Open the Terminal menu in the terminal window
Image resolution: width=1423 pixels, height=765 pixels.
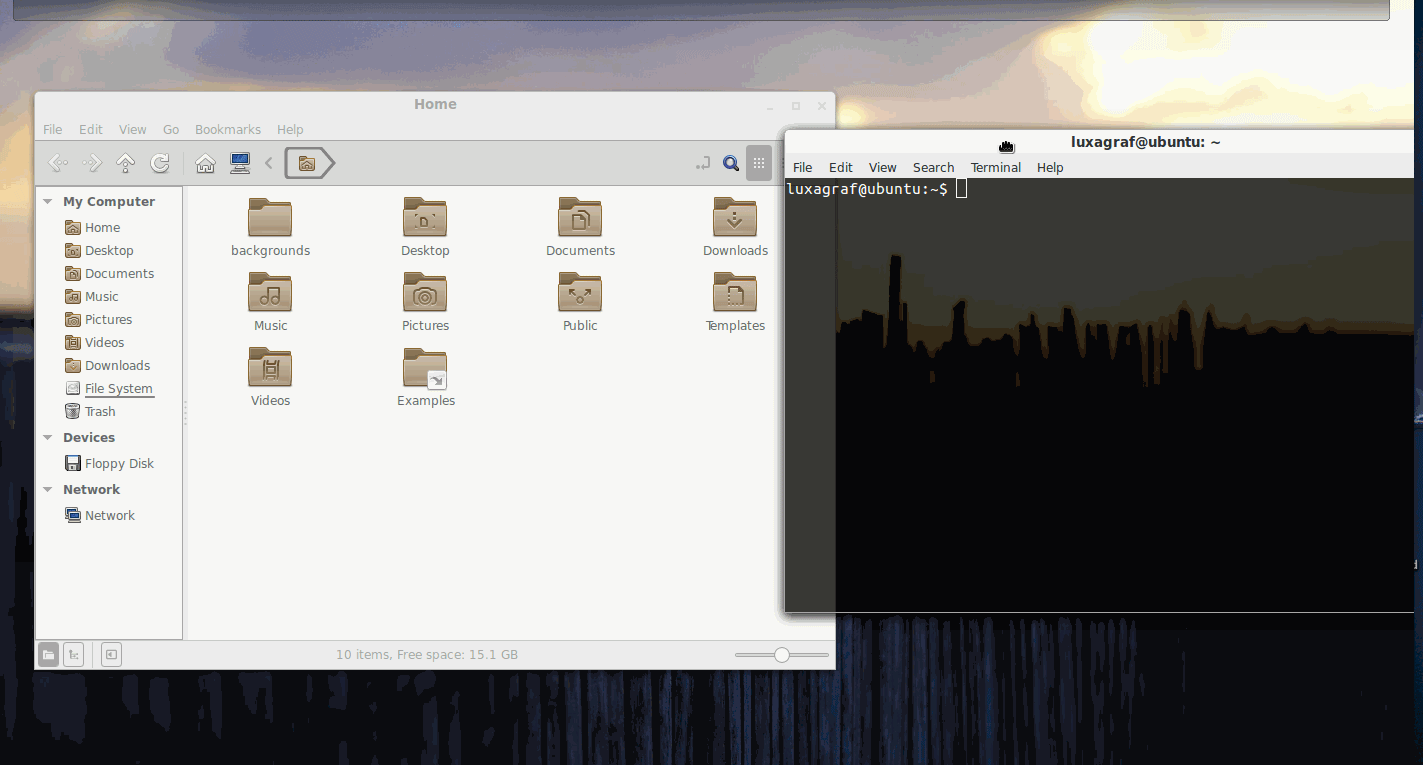click(996, 168)
